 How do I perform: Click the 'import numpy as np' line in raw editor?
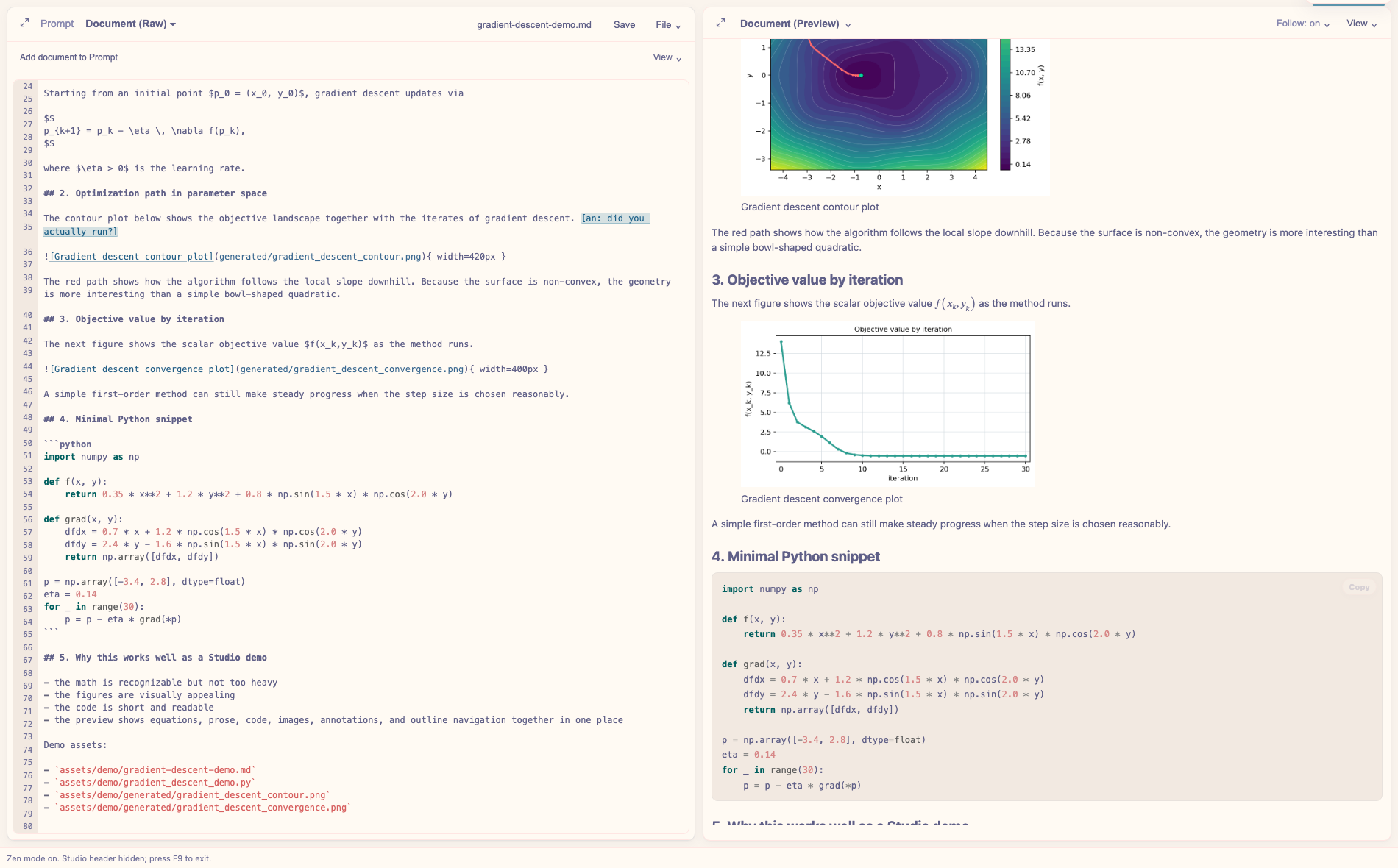tap(91, 457)
